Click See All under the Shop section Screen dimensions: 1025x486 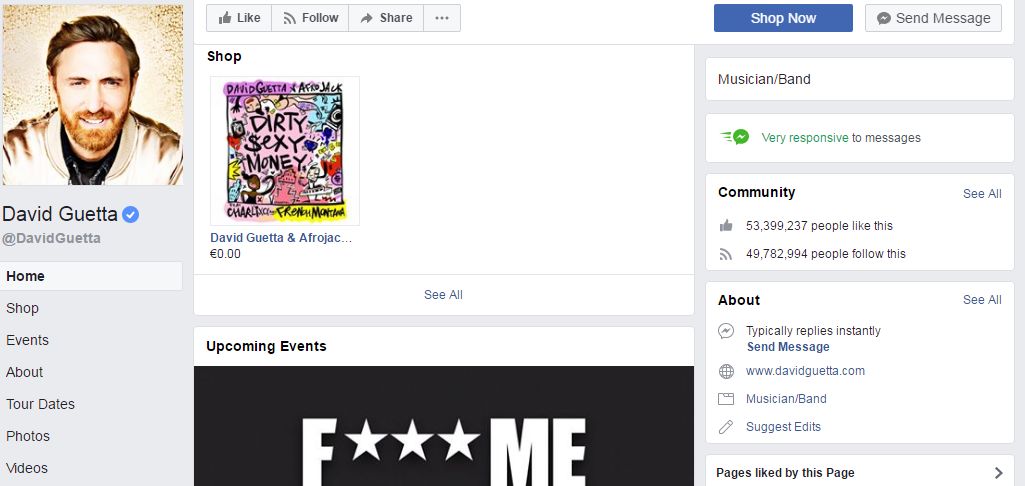(443, 295)
